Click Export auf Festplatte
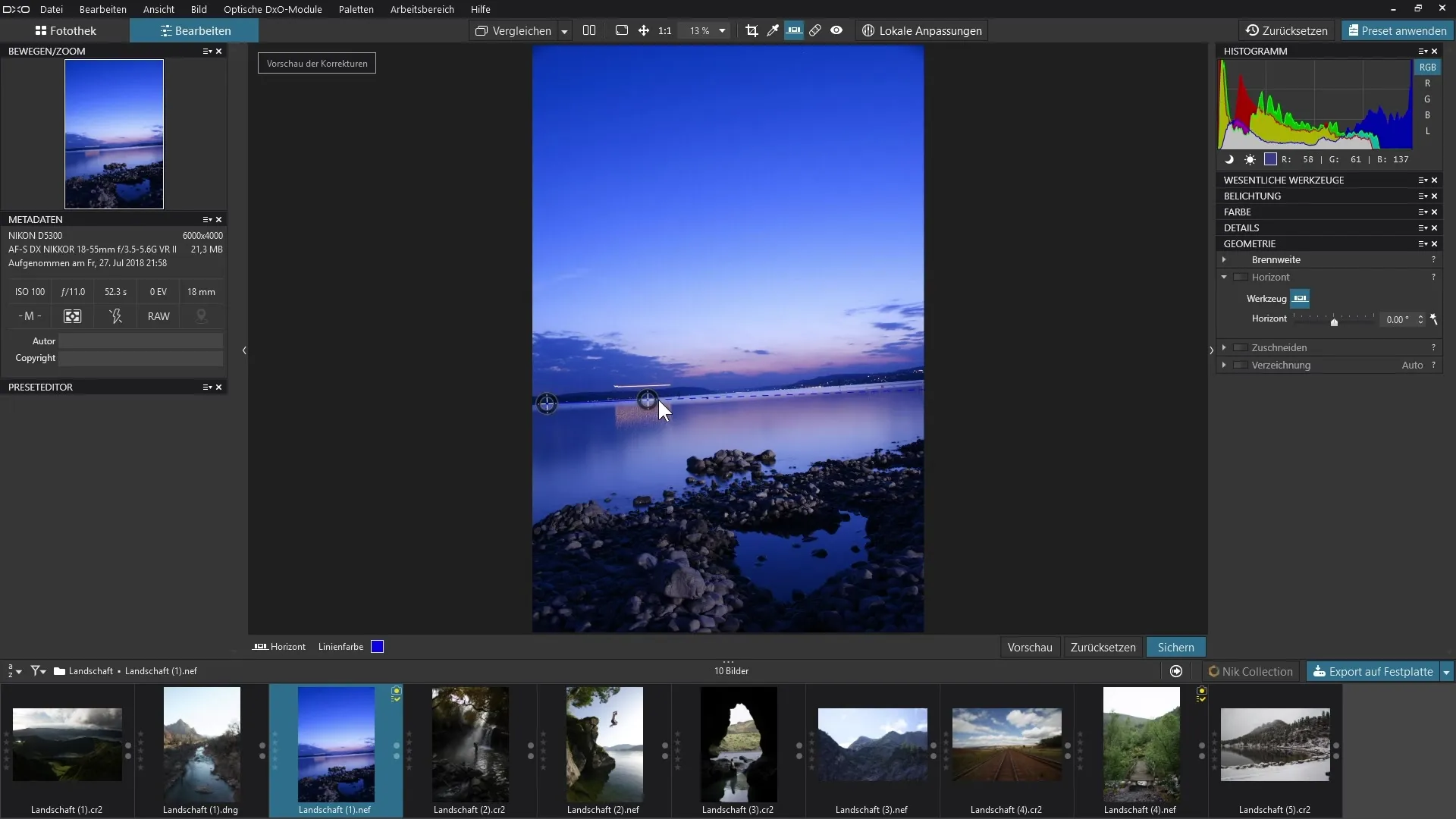 click(x=1373, y=672)
